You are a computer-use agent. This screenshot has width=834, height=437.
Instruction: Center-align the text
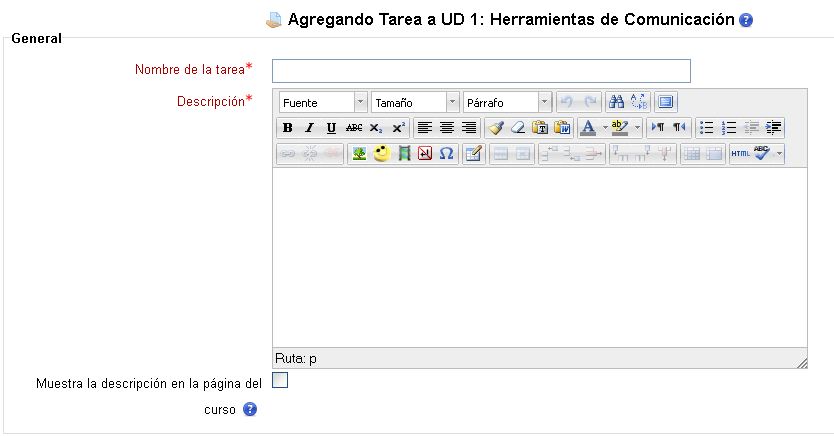click(447, 128)
